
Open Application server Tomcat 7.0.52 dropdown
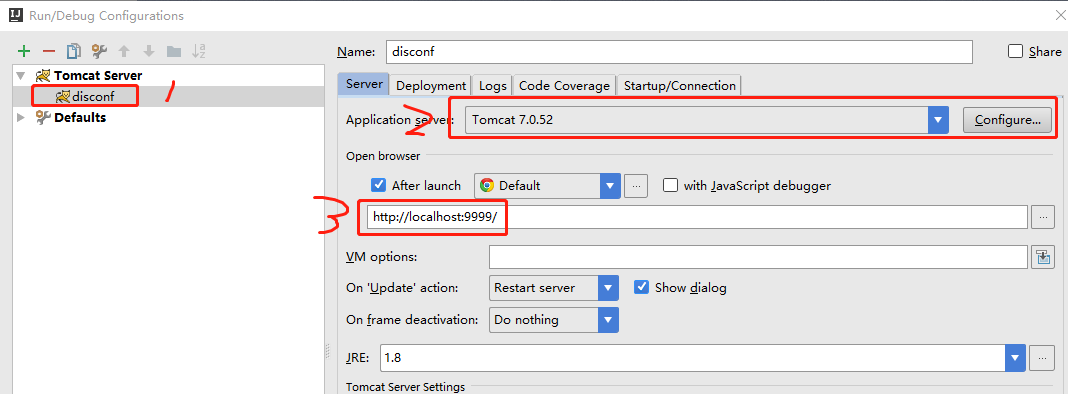tap(707, 121)
